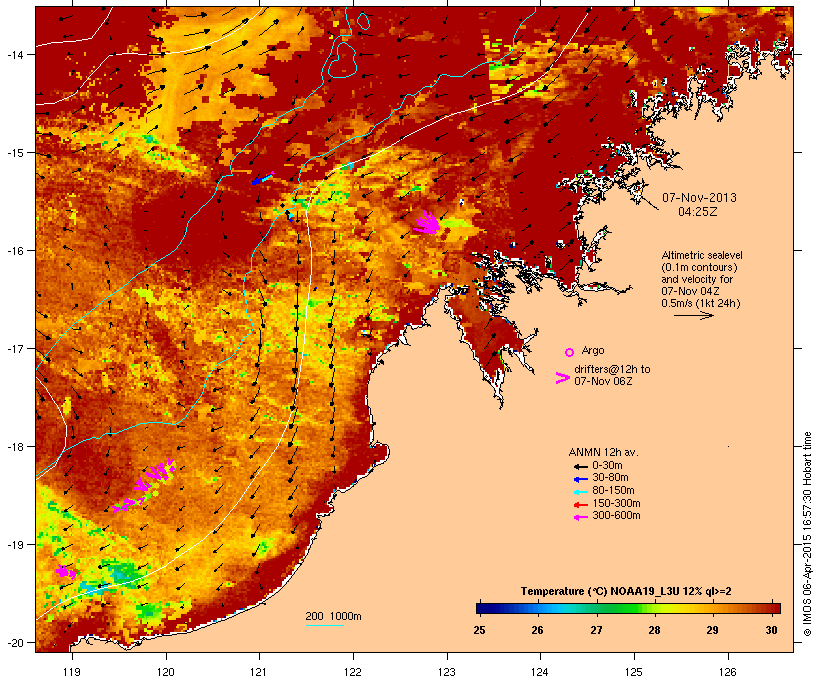Click the red 150-300m legend arrow
This screenshot has width=820, height=680.
pos(580,505)
